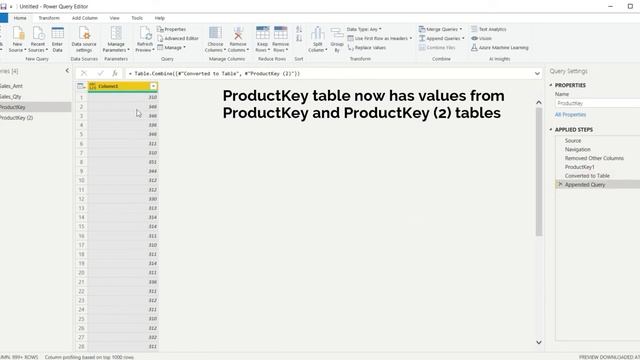Switch to the View tab
The image size is (640, 360).
(x=114, y=18)
